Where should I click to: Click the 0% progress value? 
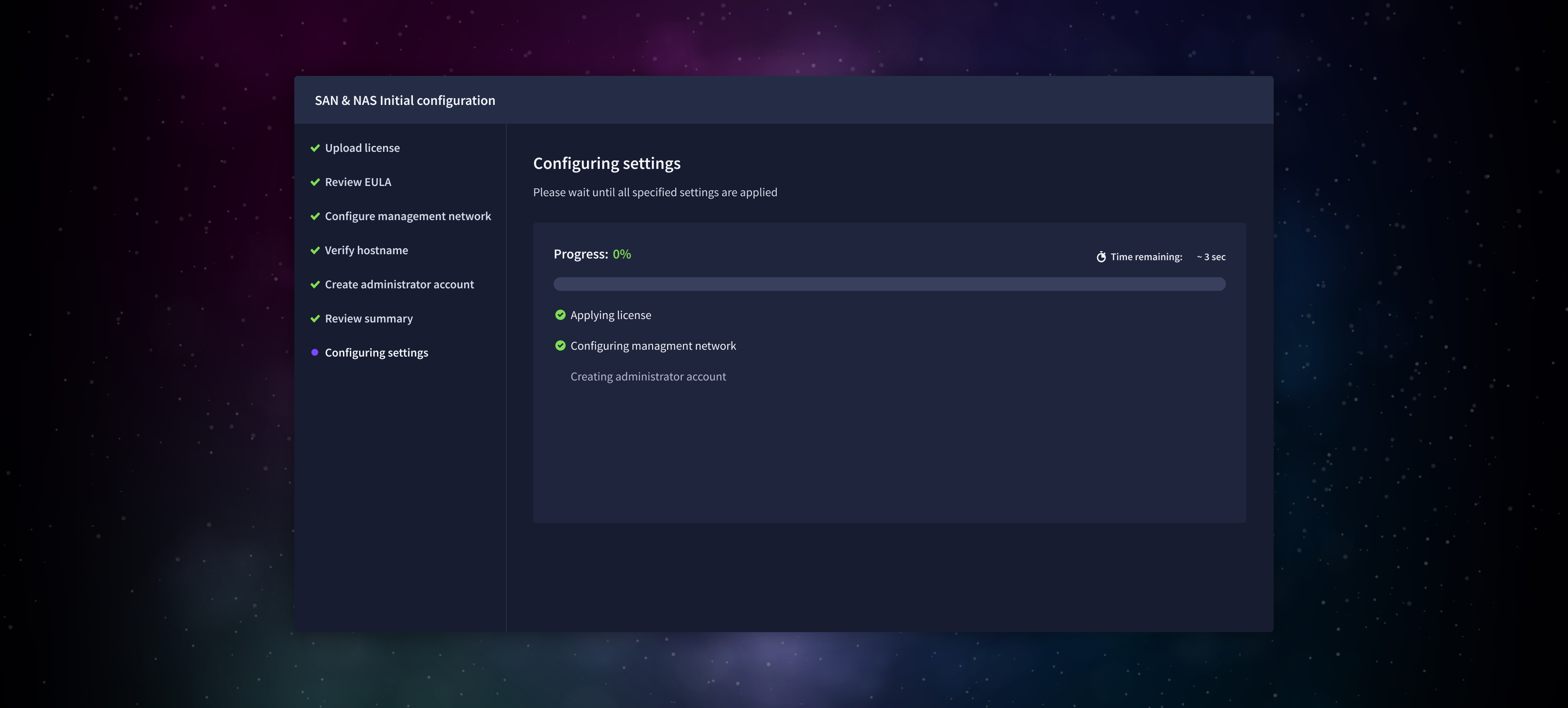621,255
